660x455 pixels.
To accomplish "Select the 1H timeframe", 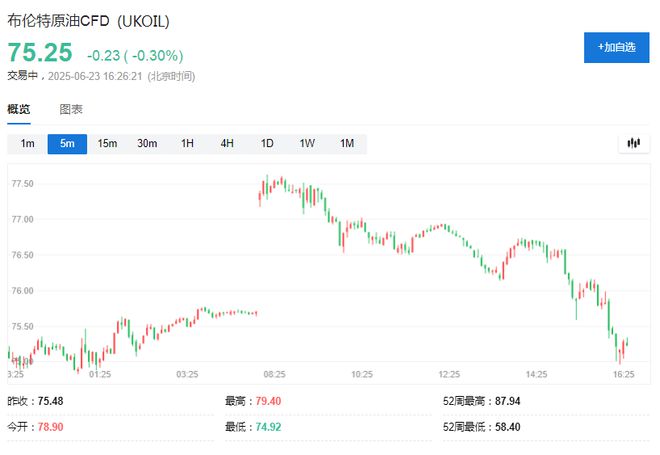I will coord(187,144).
